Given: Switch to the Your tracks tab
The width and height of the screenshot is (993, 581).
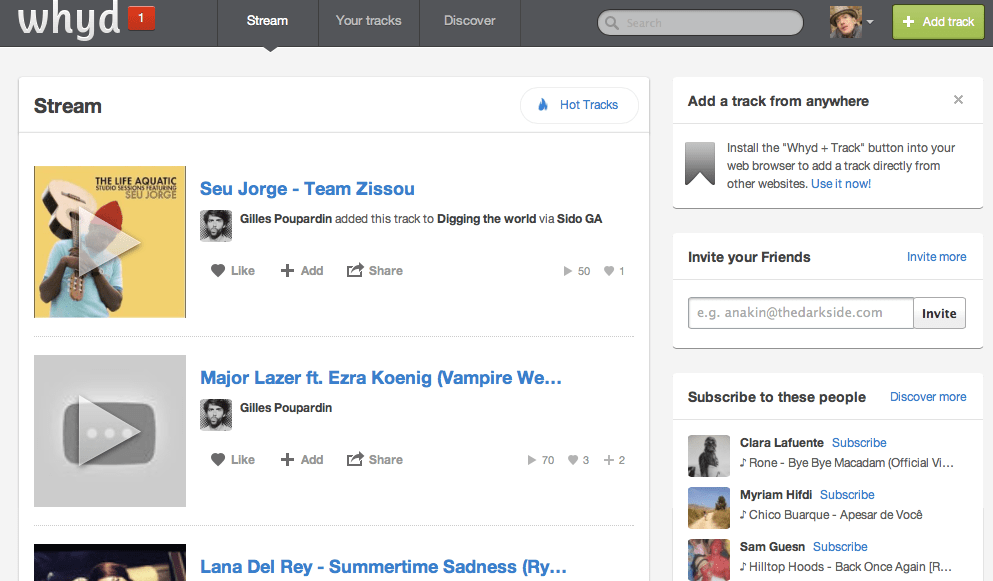Looking at the screenshot, I should [x=368, y=21].
